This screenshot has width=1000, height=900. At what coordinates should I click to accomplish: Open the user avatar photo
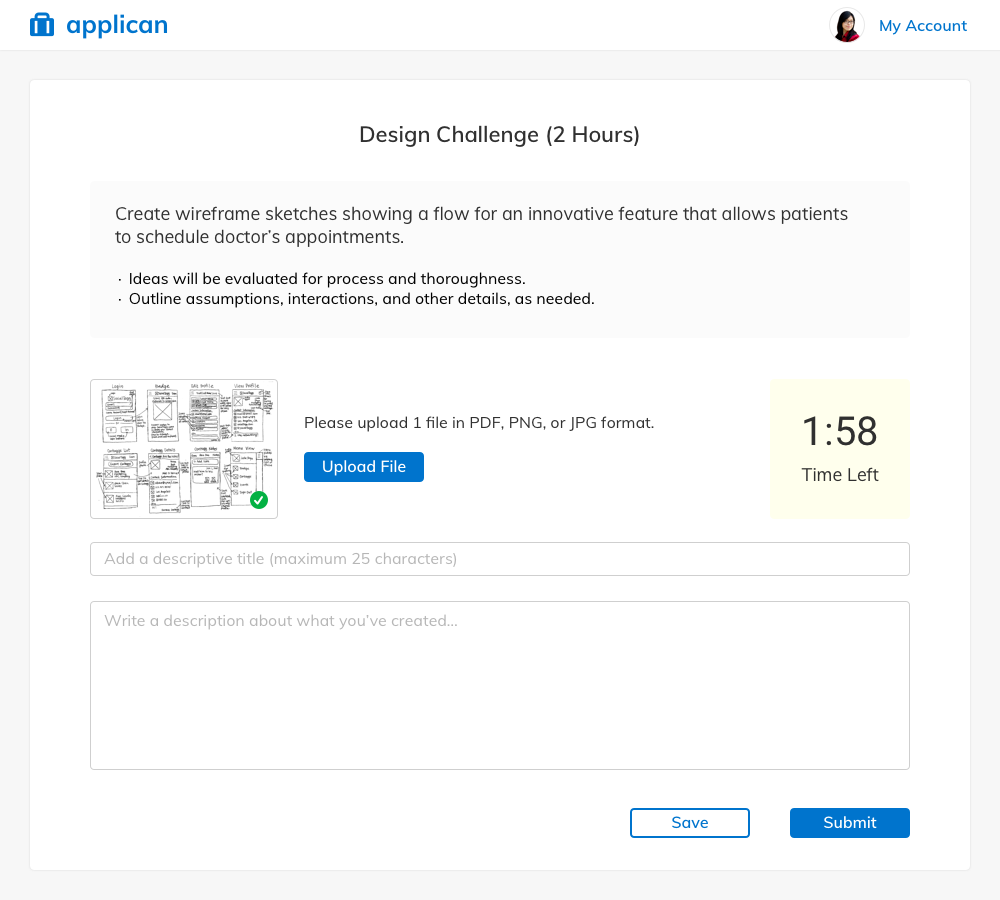[x=846, y=26]
